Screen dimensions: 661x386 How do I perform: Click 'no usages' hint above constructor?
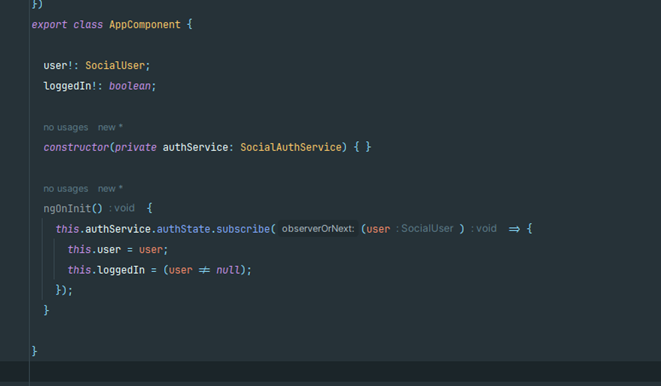66,127
